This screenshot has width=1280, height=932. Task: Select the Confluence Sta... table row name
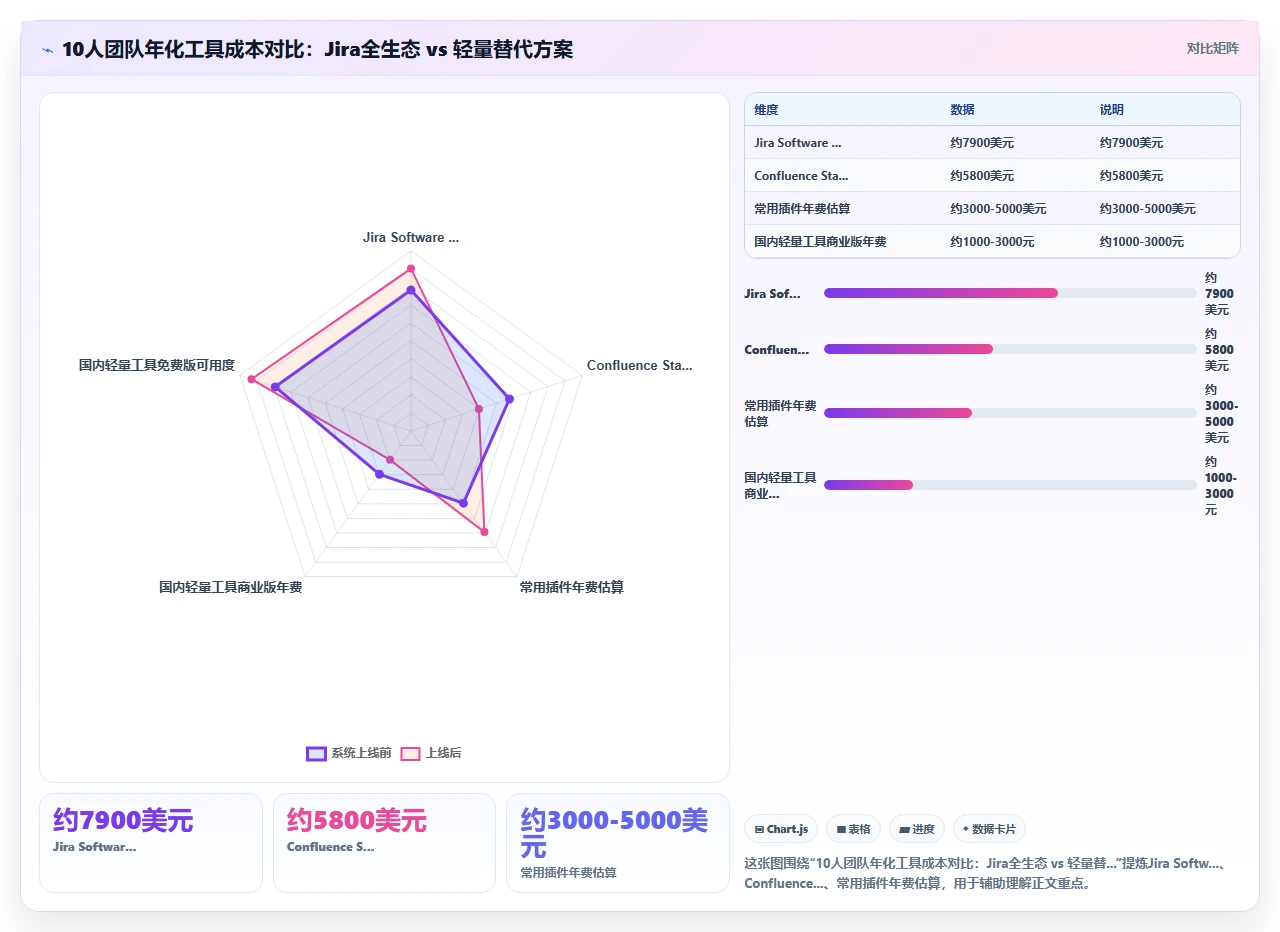coord(801,176)
